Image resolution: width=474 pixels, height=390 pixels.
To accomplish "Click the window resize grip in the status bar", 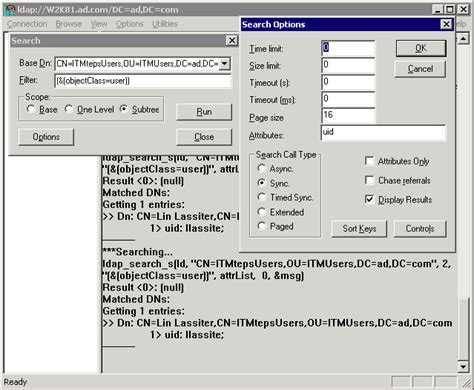I will [466, 383].
